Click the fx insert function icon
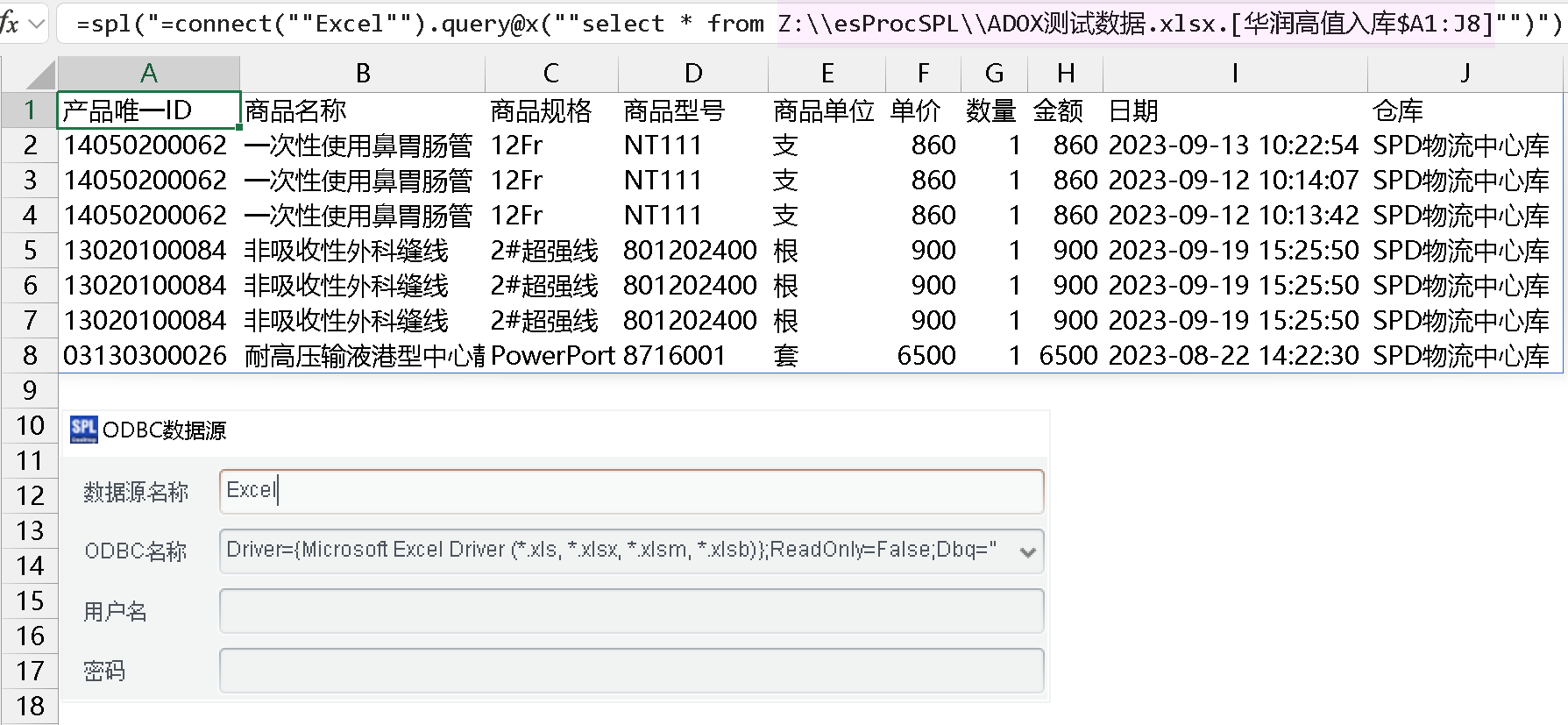 pos(9,24)
